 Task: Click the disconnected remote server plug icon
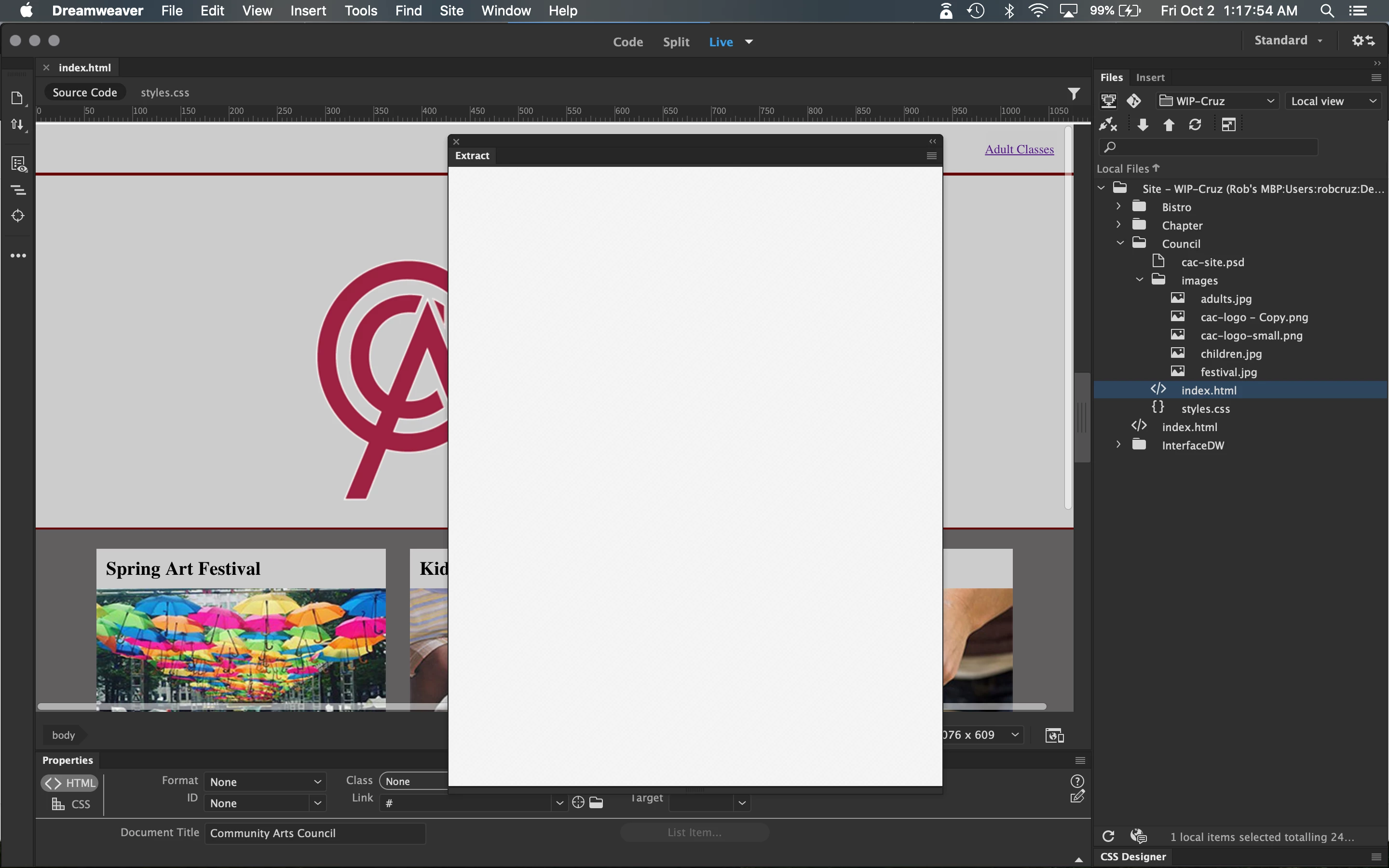tap(1108, 124)
